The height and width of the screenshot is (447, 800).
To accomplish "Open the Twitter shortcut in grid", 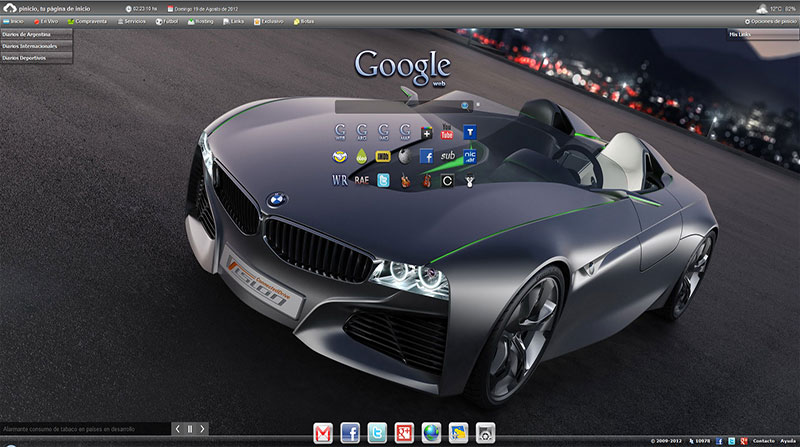I will pyautogui.click(x=383, y=181).
